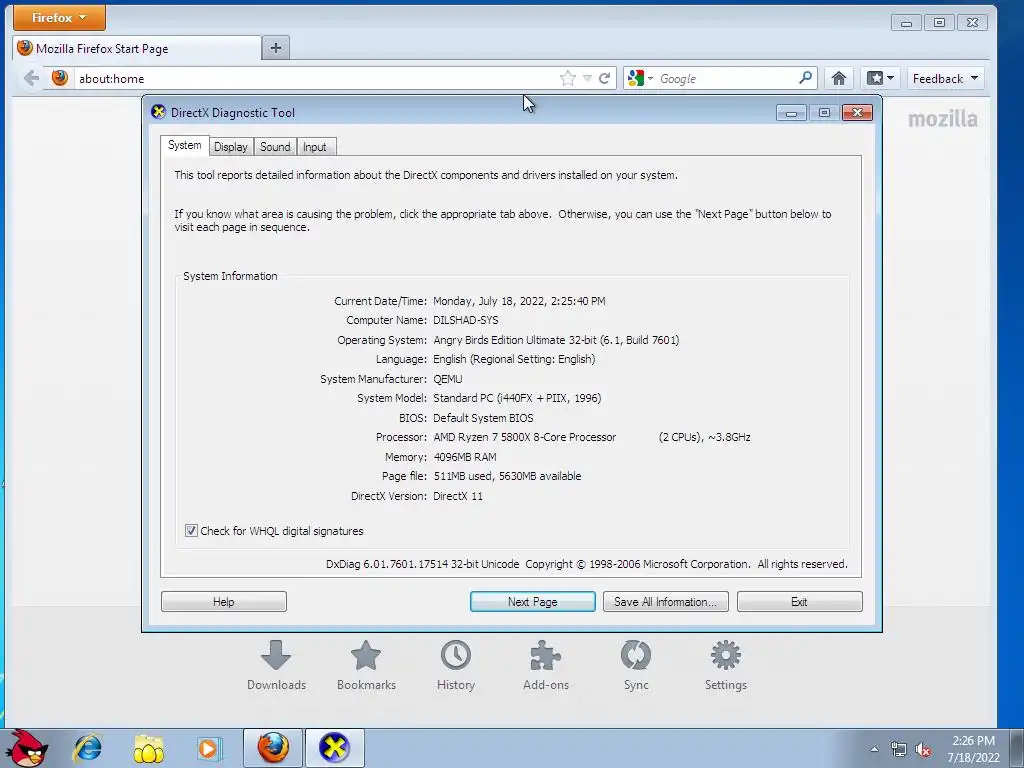Click the memory value 4096MB RAM
Screen dimensions: 1024x768
pyautogui.click(x=465, y=456)
